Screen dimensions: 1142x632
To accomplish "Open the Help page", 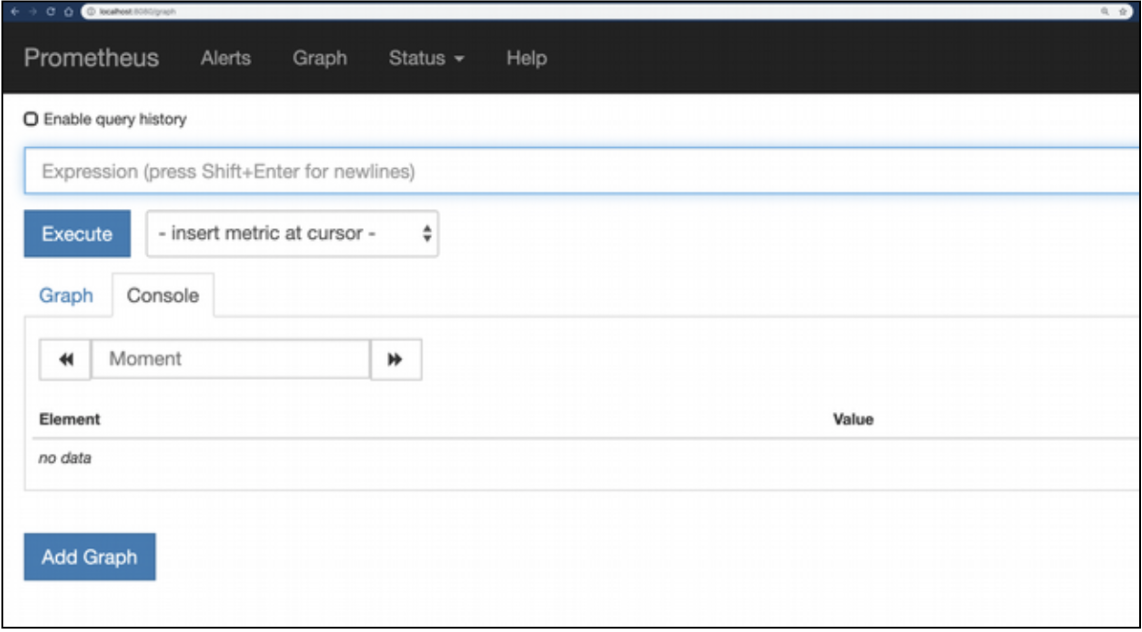I will point(527,58).
